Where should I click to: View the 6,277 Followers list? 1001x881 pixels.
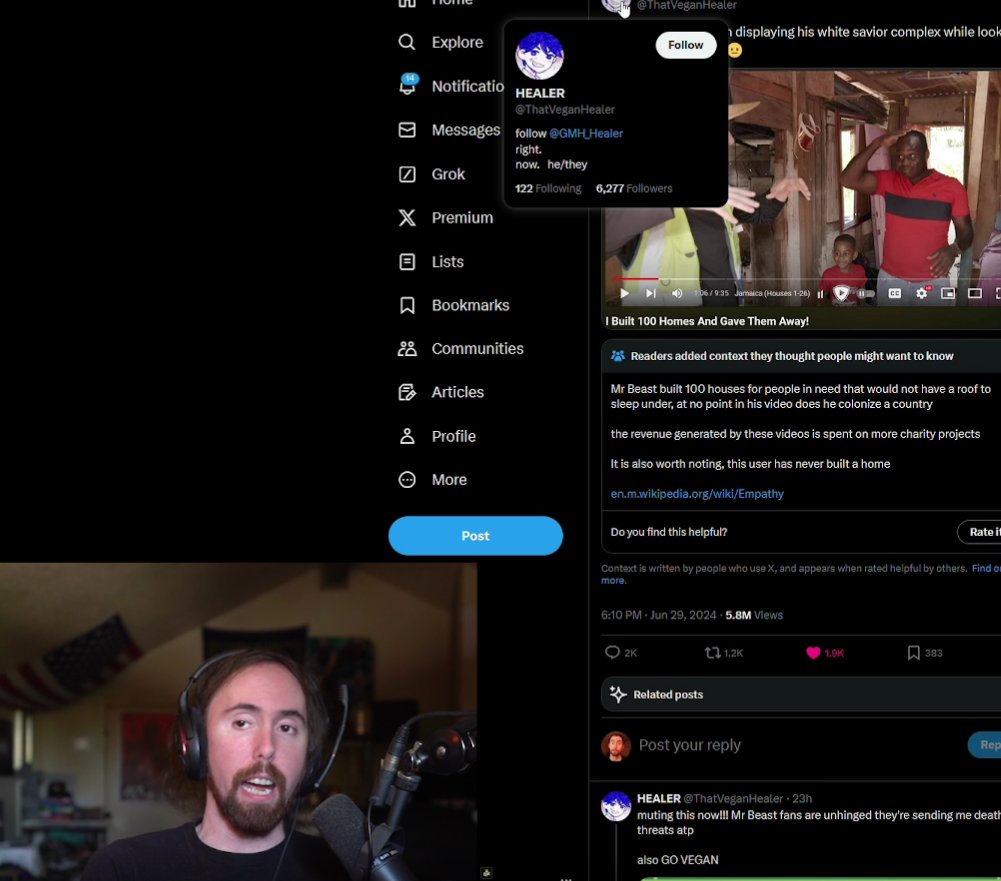(x=633, y=188)
